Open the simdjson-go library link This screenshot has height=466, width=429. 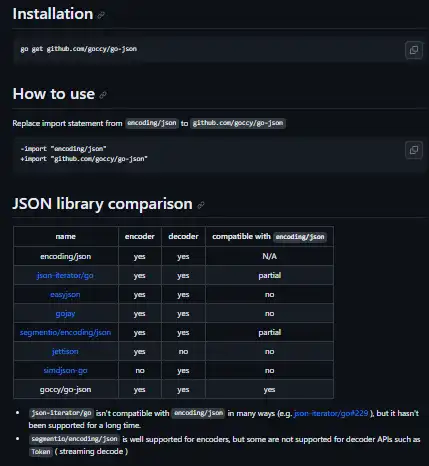pyautogui.click(x=65, y=371)
